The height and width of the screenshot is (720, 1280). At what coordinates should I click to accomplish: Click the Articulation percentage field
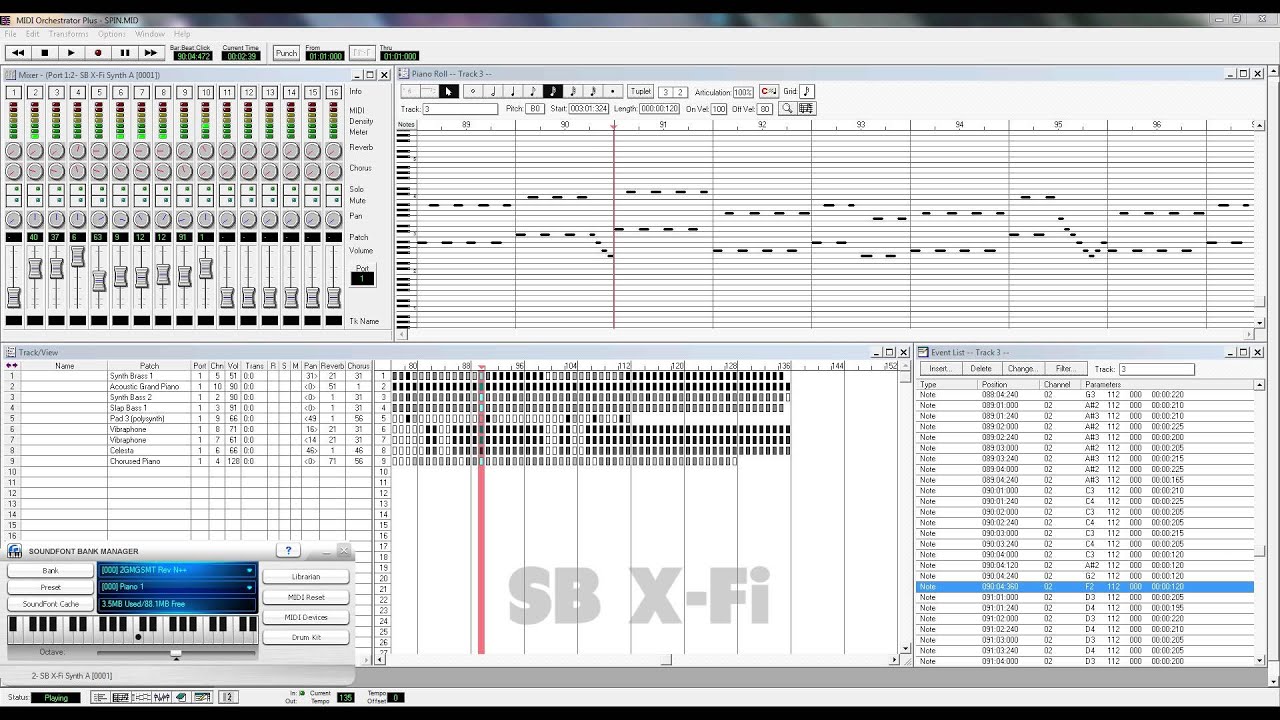pos(743,93)
